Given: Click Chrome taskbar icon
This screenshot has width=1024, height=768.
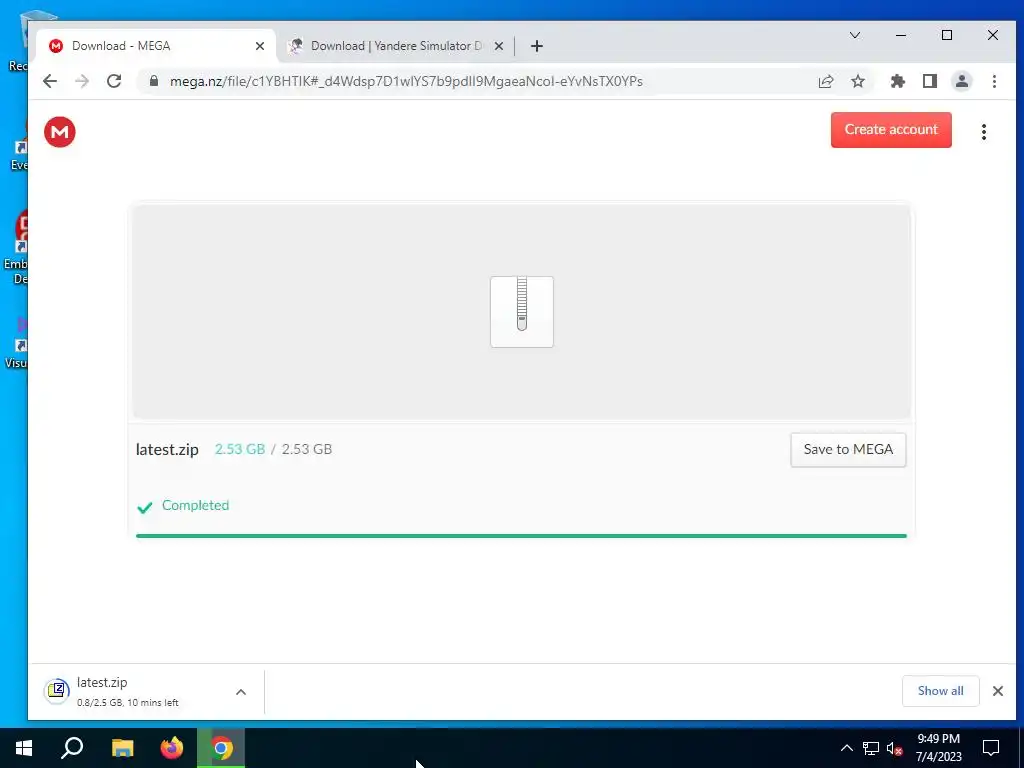Looking at the screenshot, I should (x=221, y=748).
